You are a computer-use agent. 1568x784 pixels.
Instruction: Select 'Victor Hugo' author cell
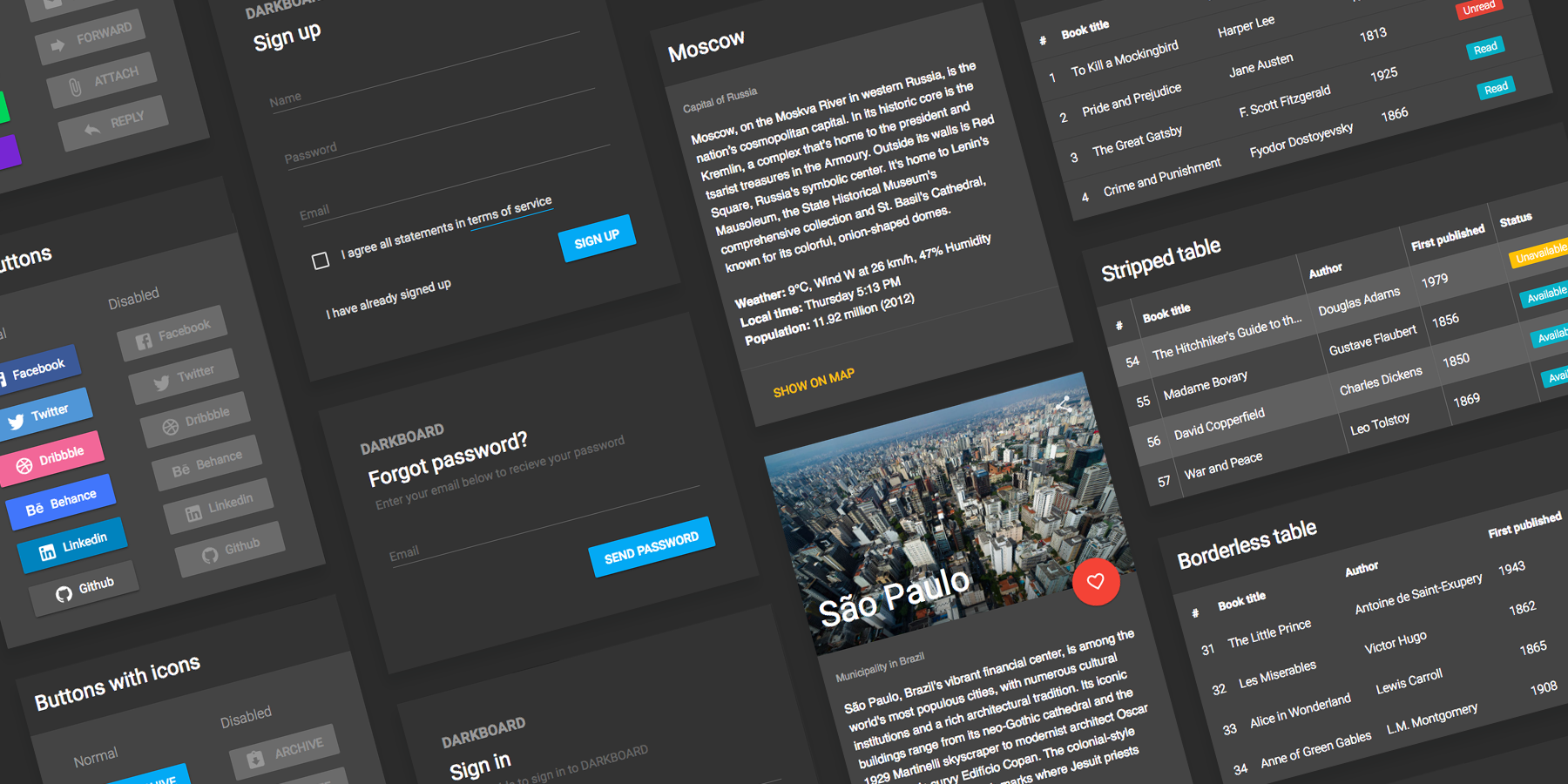click(1396, 642)
